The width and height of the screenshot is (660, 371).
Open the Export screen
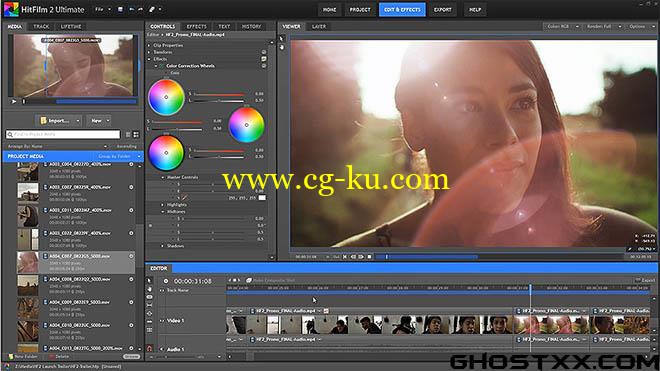tap(442, 10)
